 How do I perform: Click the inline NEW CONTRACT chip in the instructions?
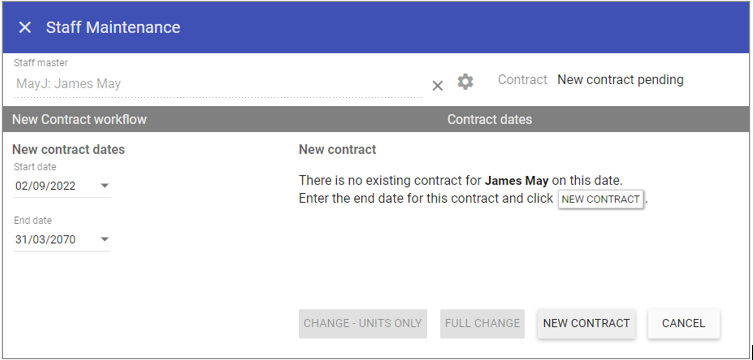tap(600, 199)
